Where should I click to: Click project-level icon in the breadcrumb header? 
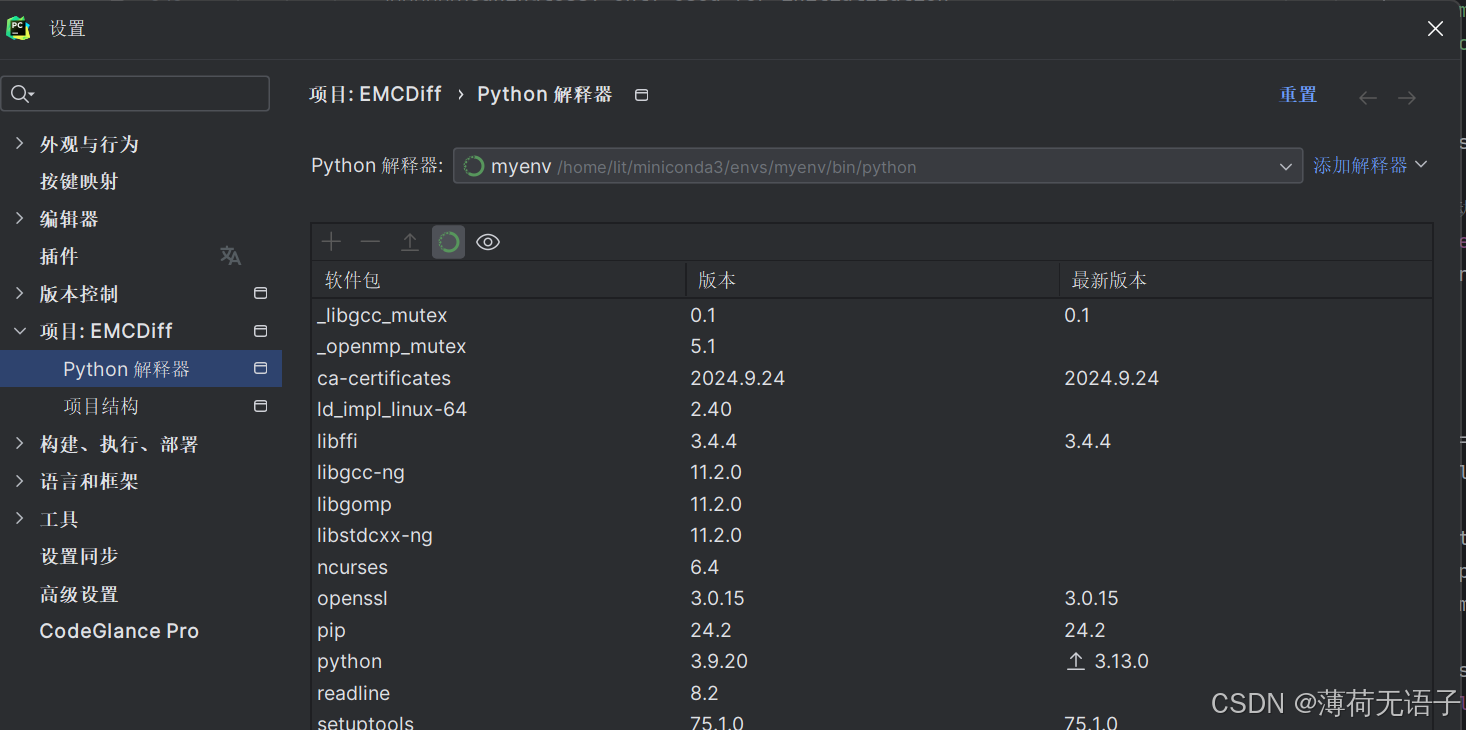click(x=642, y=95)
